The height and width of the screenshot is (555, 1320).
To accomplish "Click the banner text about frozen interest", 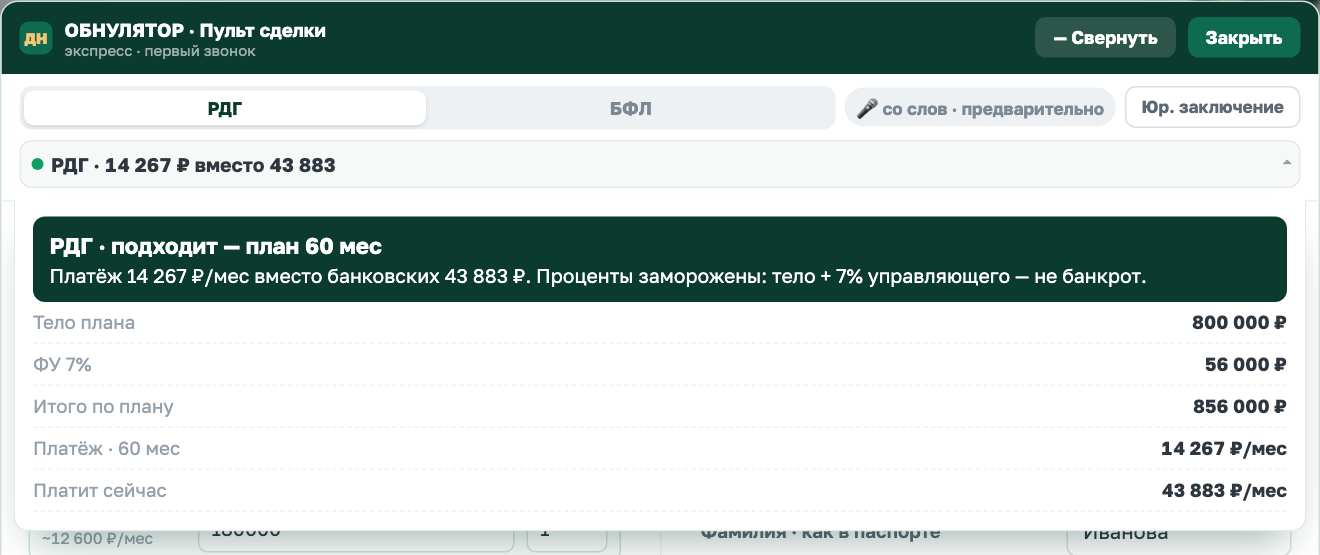I will point(597,277).
